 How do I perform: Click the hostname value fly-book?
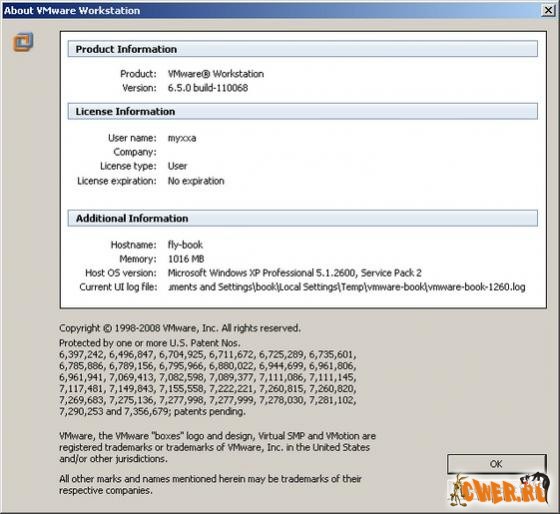185,245
